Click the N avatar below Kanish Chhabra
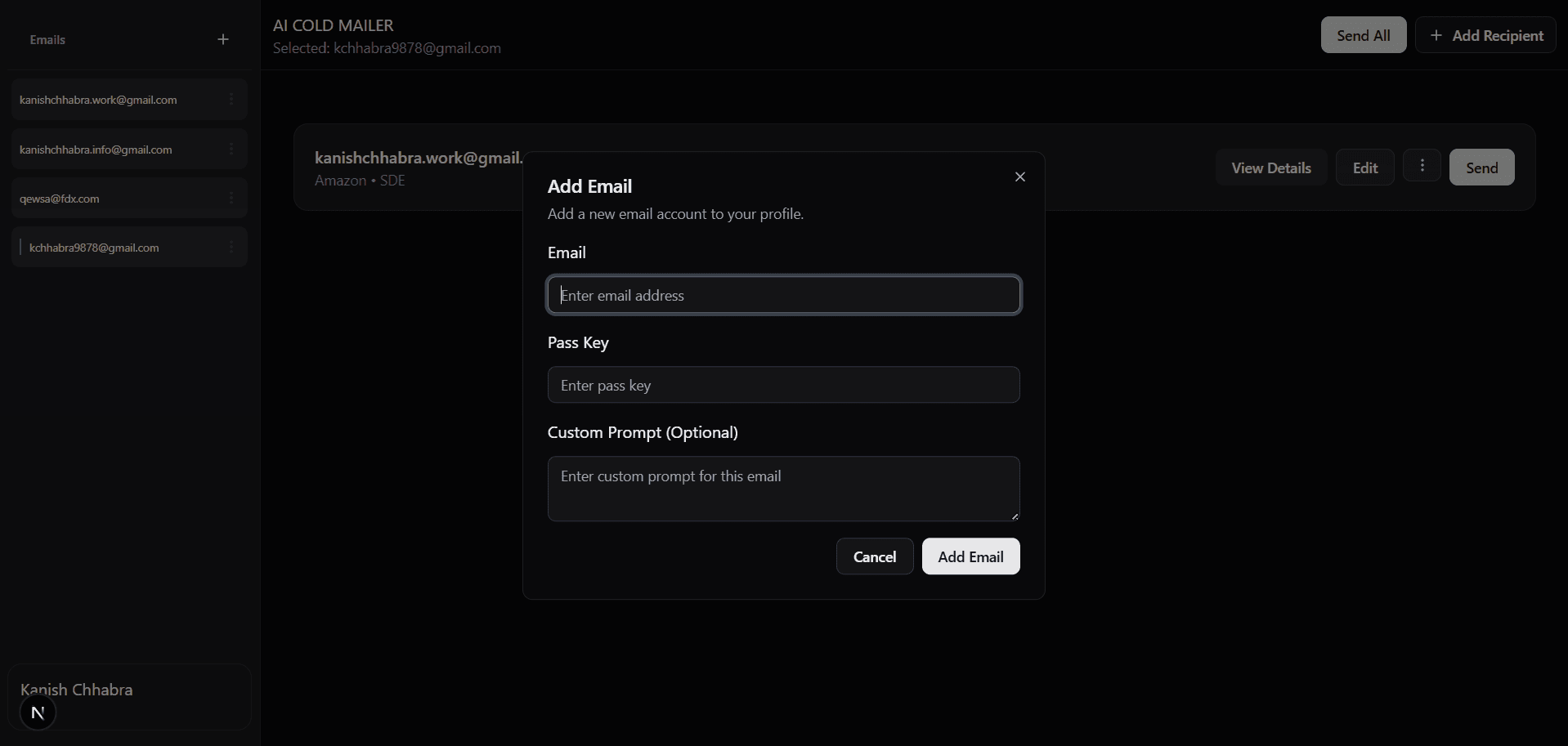Viewport: 1568px width, 746px height. coord(38,712)
